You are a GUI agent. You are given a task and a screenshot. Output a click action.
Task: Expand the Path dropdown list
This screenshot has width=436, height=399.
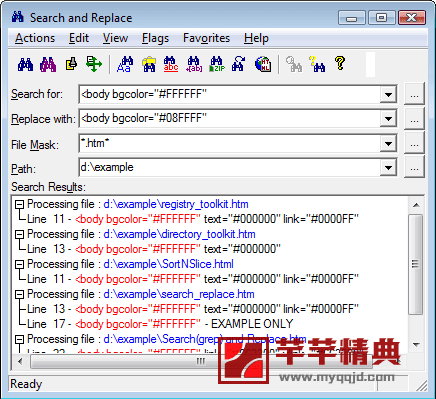pos(388,167)
